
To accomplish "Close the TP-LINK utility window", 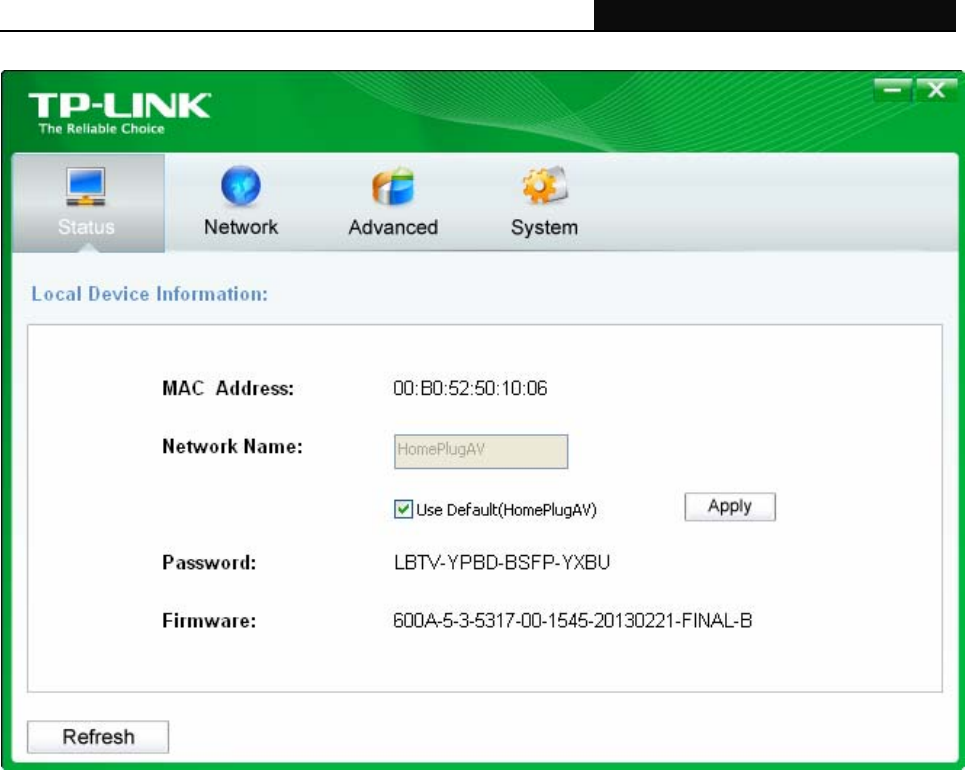I will [936, 90].
